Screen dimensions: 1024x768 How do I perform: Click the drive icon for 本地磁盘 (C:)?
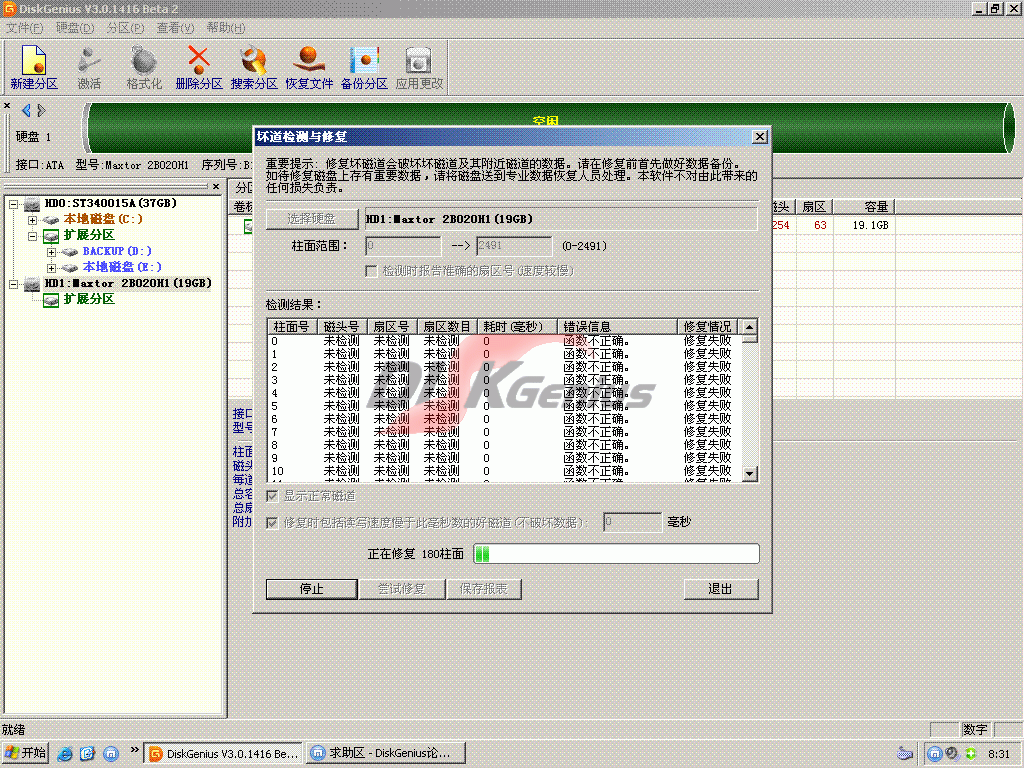coord(51,219)
